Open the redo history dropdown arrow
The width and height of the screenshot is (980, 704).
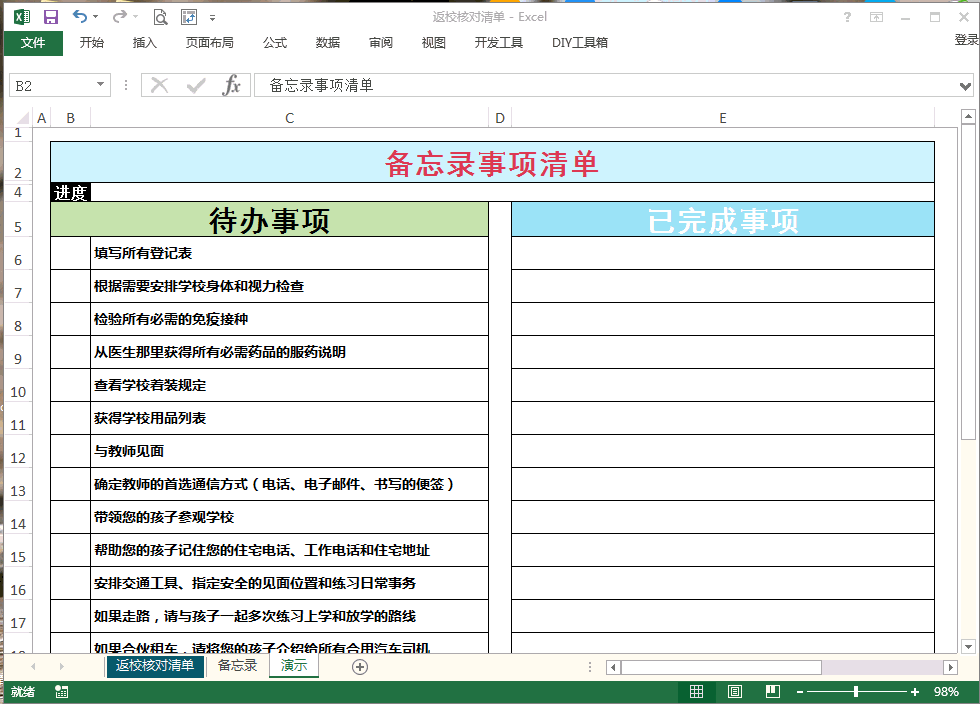[x=136, y=17]
